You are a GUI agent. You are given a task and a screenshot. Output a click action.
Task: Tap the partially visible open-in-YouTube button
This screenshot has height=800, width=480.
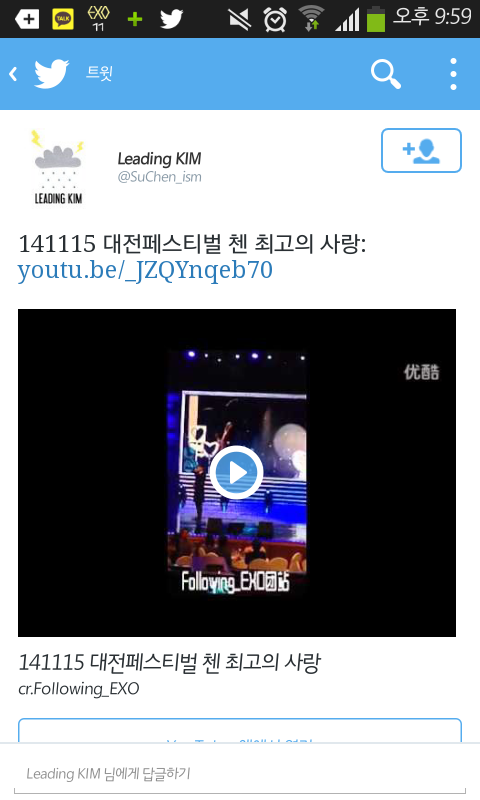tap(240, 730)
